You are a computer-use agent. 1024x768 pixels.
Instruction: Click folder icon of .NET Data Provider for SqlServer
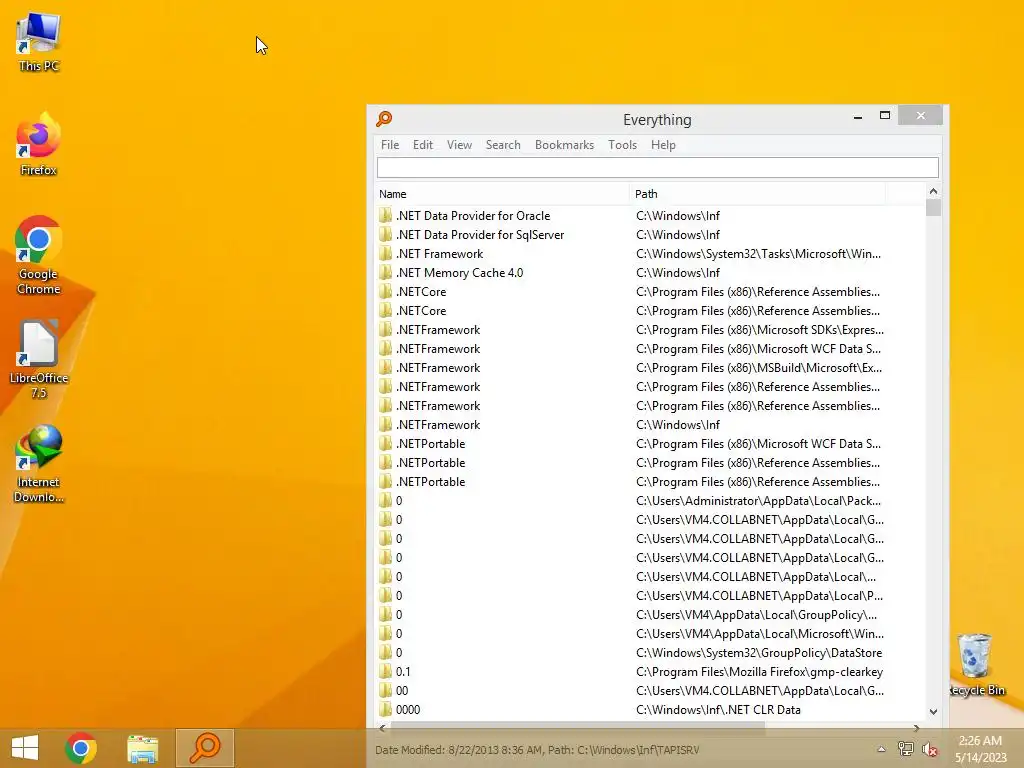(x=385, y=234)
